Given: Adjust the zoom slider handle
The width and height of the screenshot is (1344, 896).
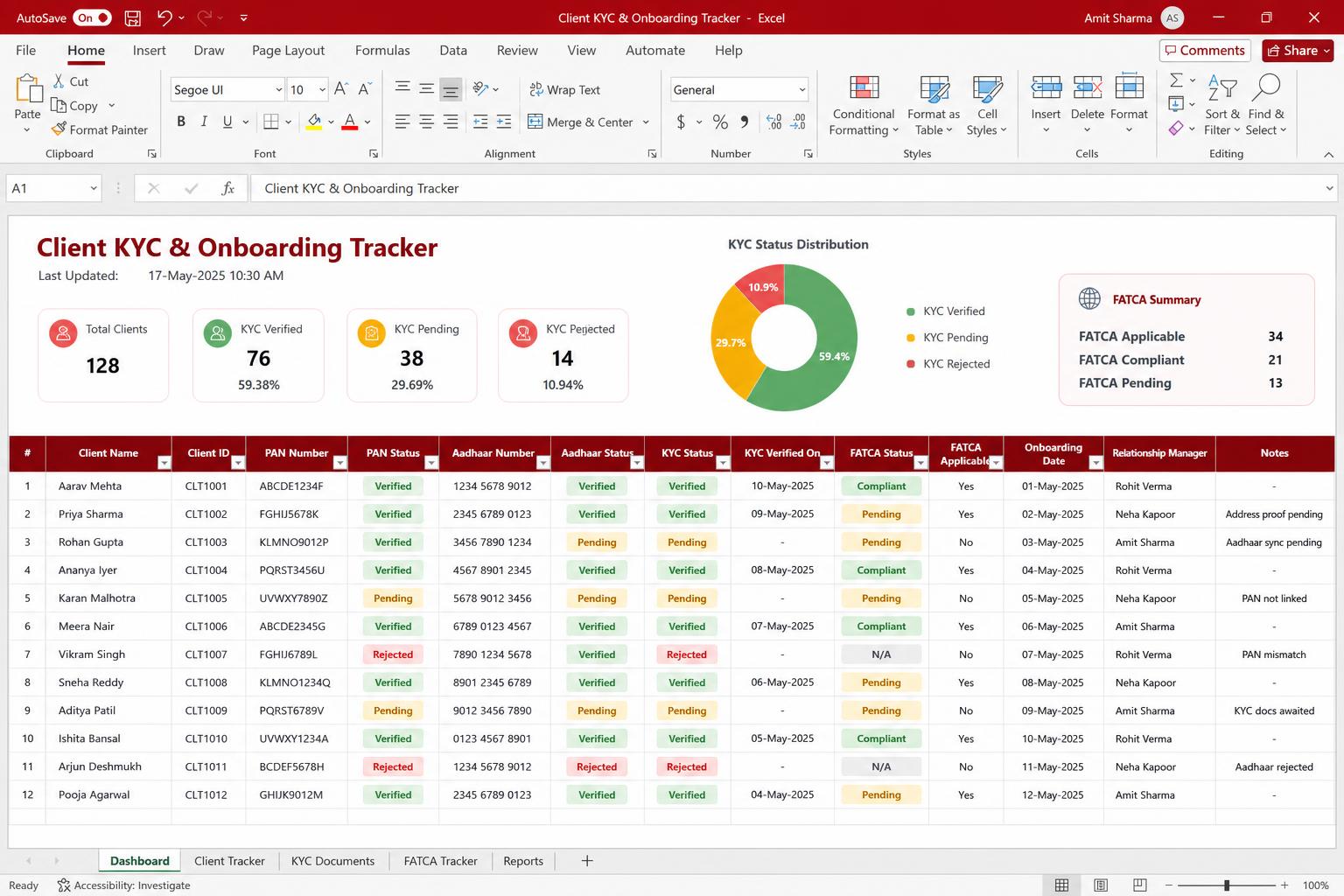Looking at the screenshot, I should coord(1227,885).
